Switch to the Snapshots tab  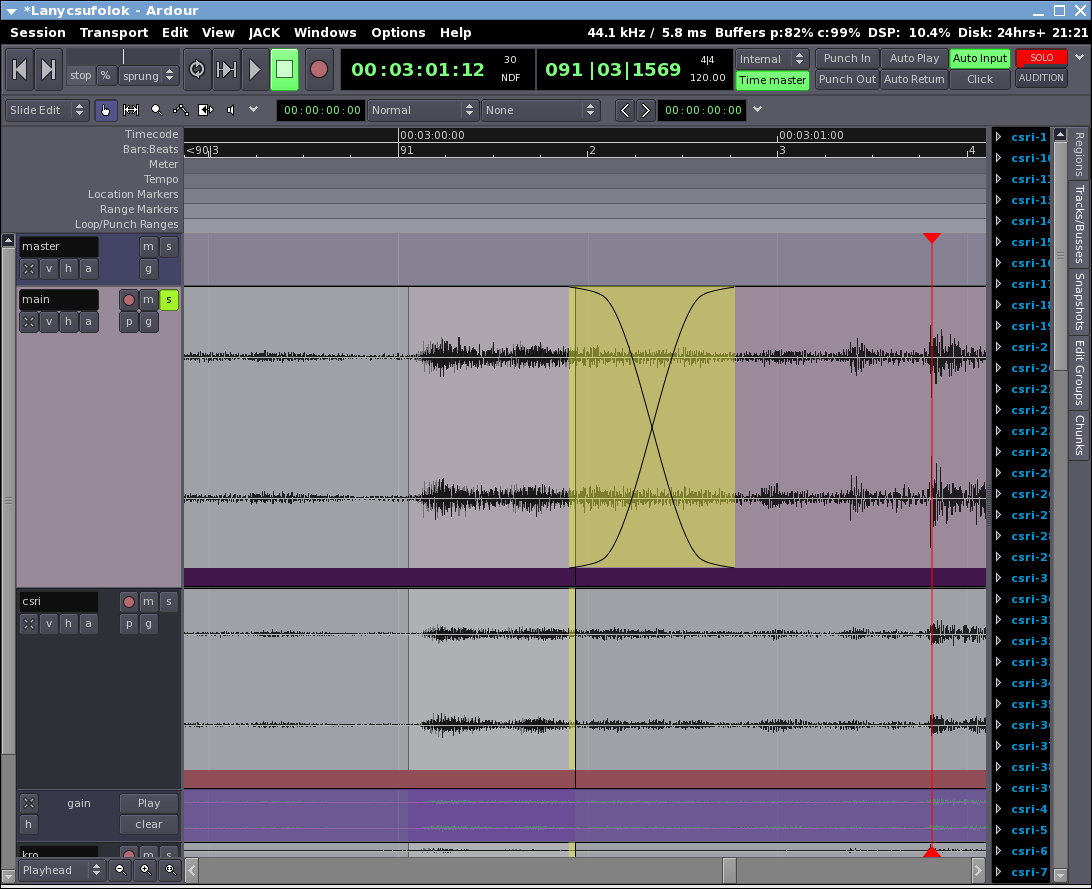(x=1079, y=300)
